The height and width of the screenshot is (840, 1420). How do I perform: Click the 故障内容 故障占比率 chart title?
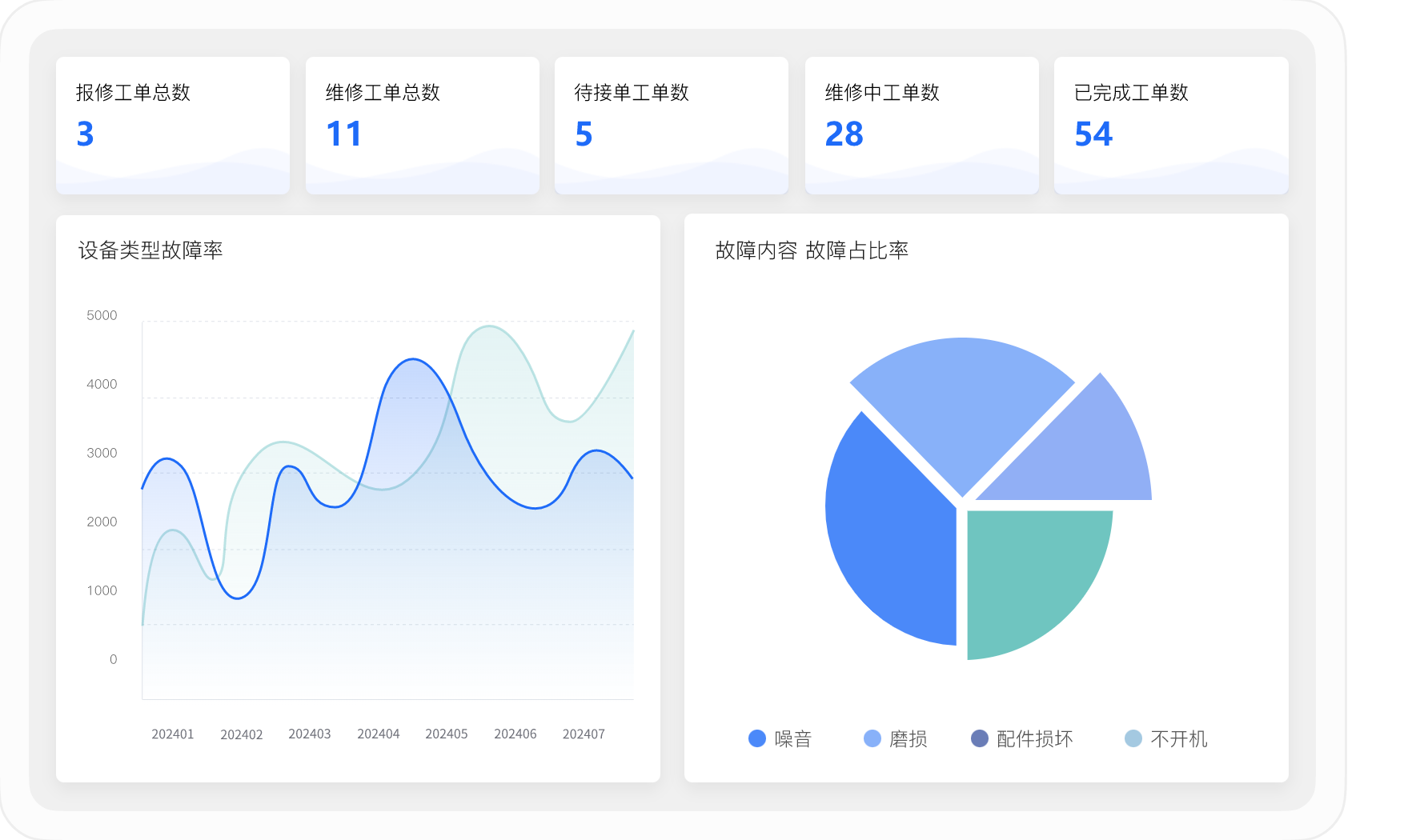click(812, 250)
